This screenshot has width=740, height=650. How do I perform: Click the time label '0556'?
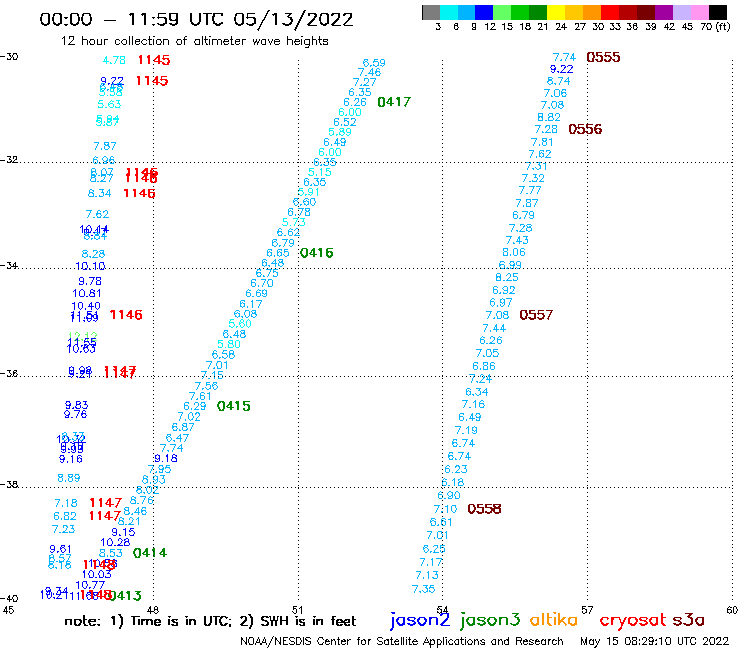585,129
